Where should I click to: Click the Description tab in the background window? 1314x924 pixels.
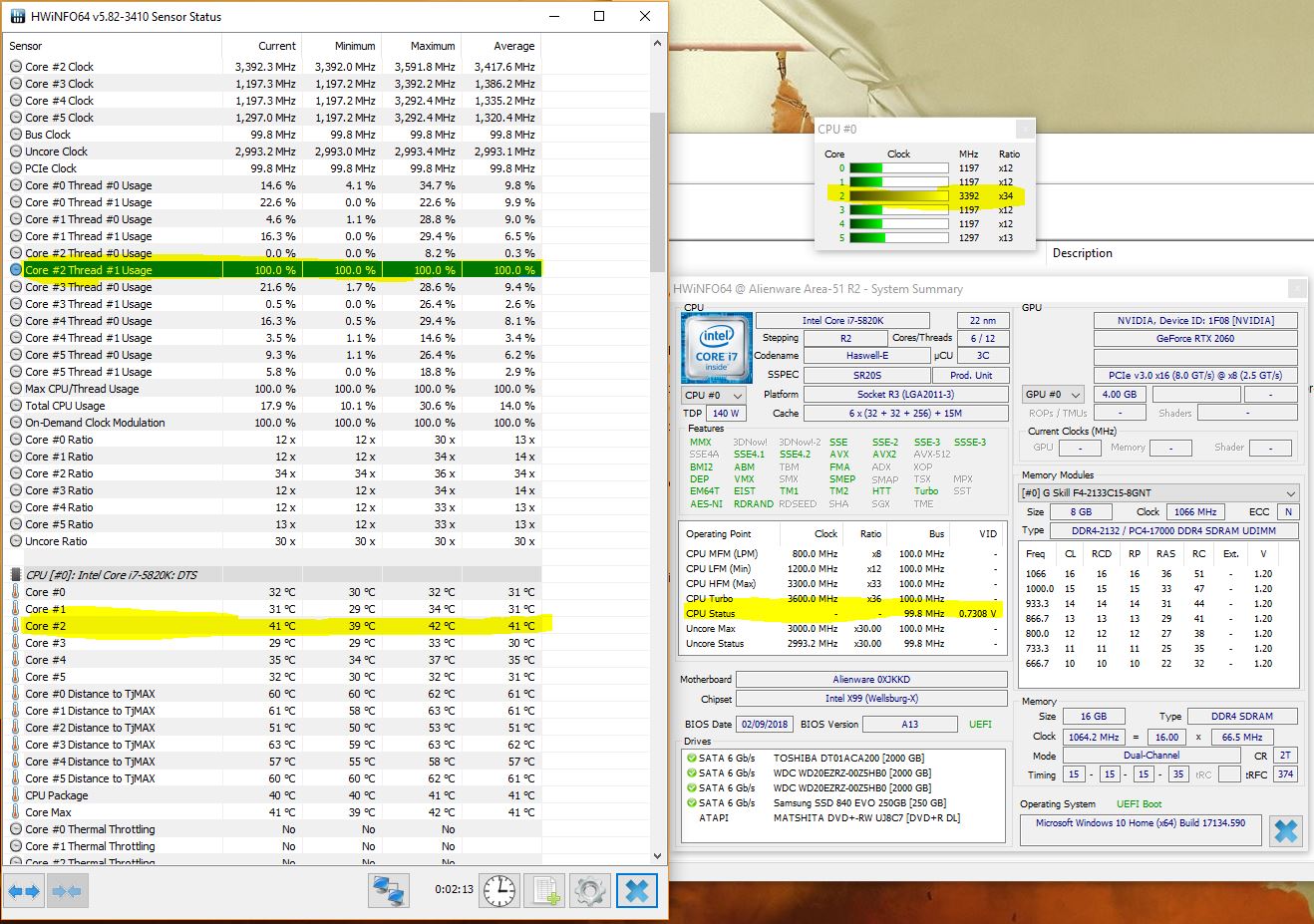[x=1082, y=253]
